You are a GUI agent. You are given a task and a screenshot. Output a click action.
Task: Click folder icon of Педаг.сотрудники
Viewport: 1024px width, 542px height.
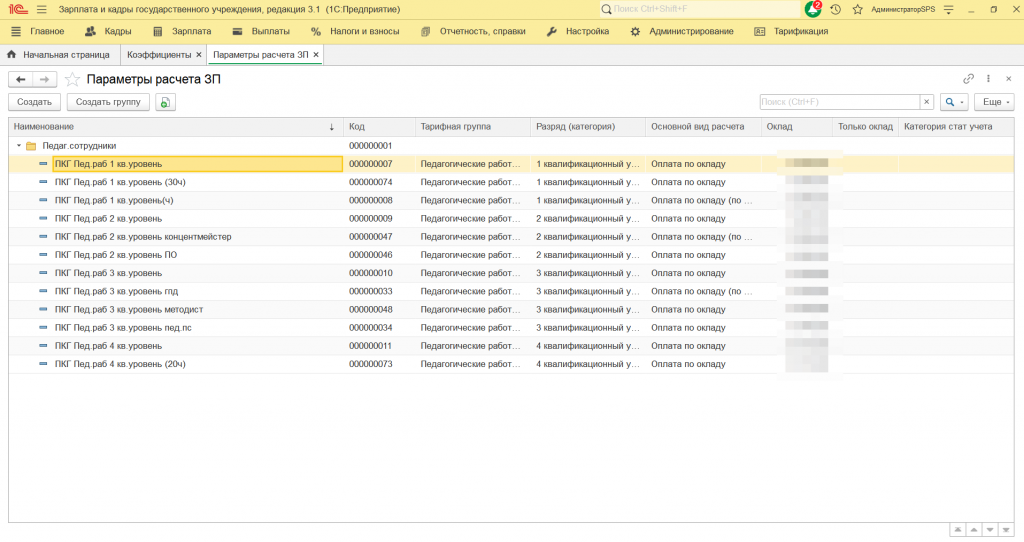click(31, 146)
